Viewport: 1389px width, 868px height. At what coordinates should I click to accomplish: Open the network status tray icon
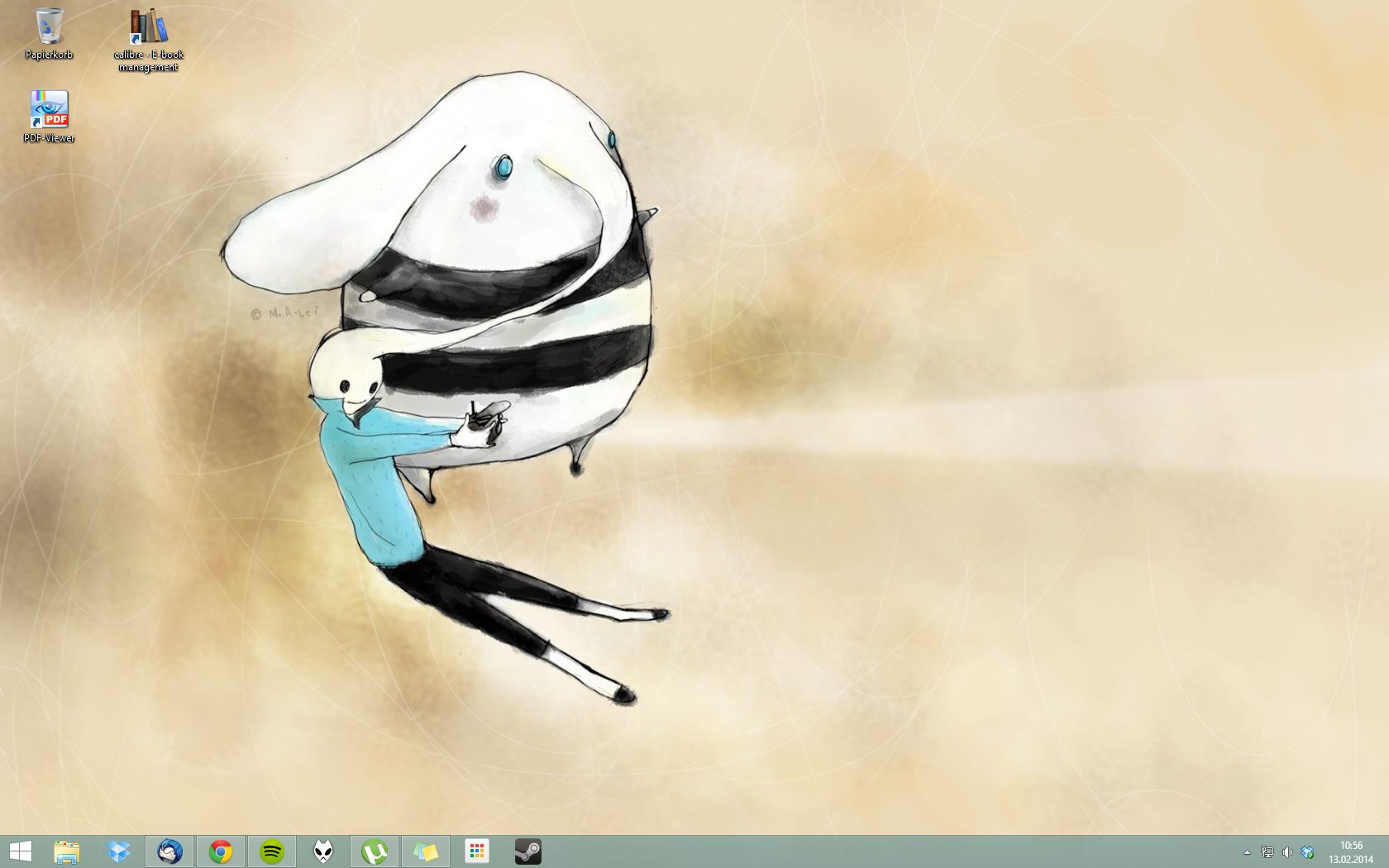click(x=1267, y=852)
